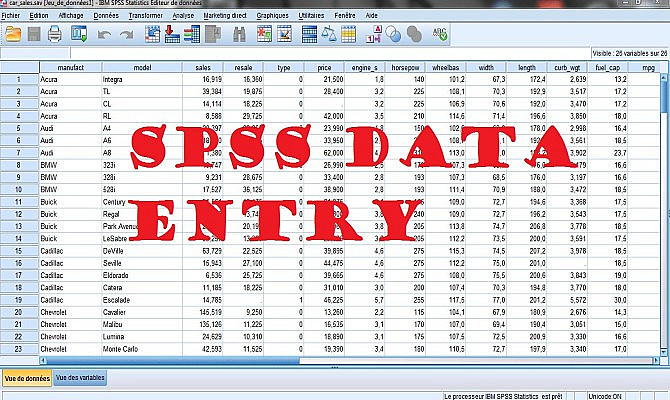Open Weight cases with the scales icon

pyautogui.click(x=329, y=34)
